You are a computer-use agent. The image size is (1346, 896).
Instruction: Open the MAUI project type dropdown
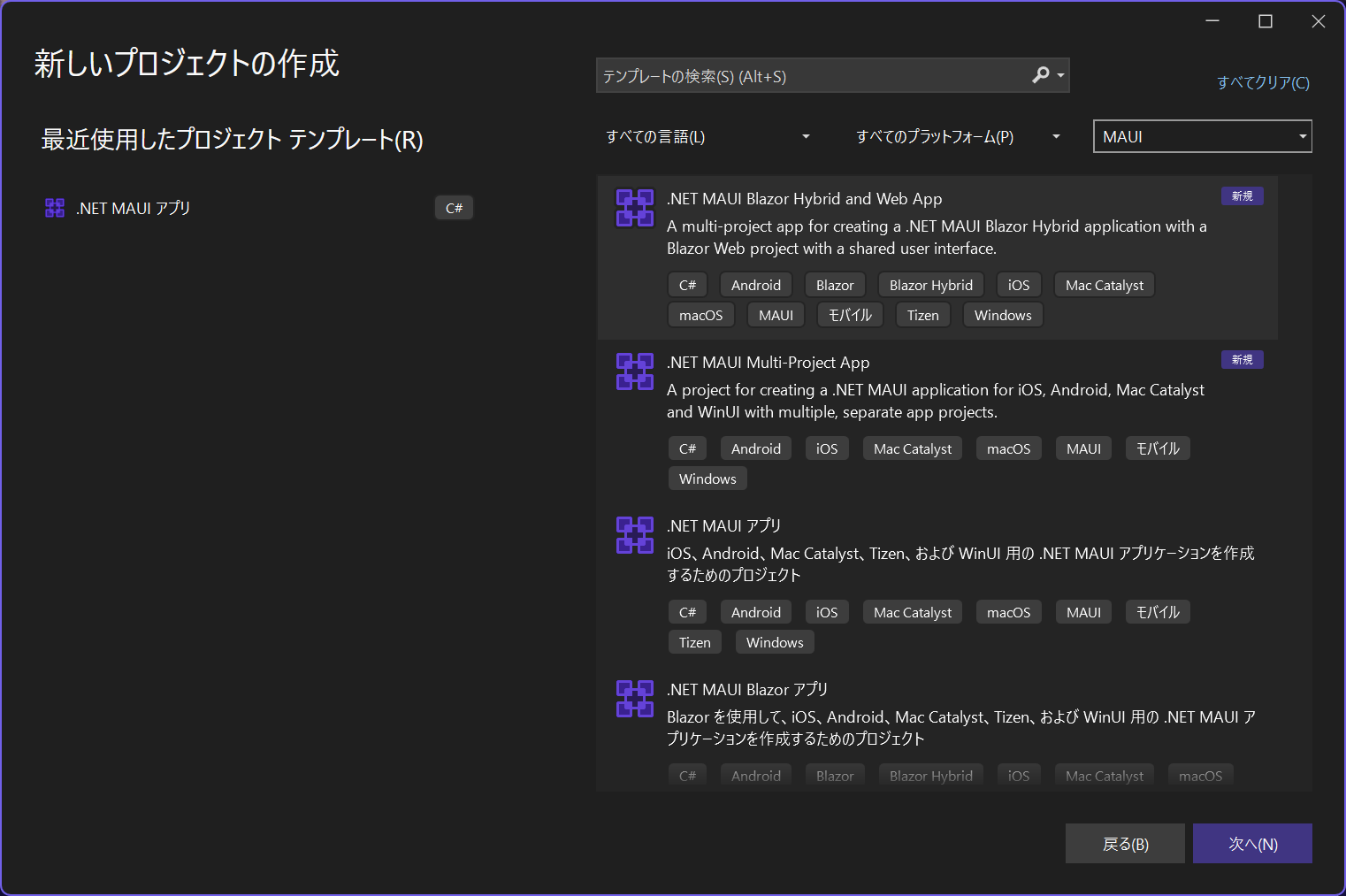click(x=1202, y=136)
